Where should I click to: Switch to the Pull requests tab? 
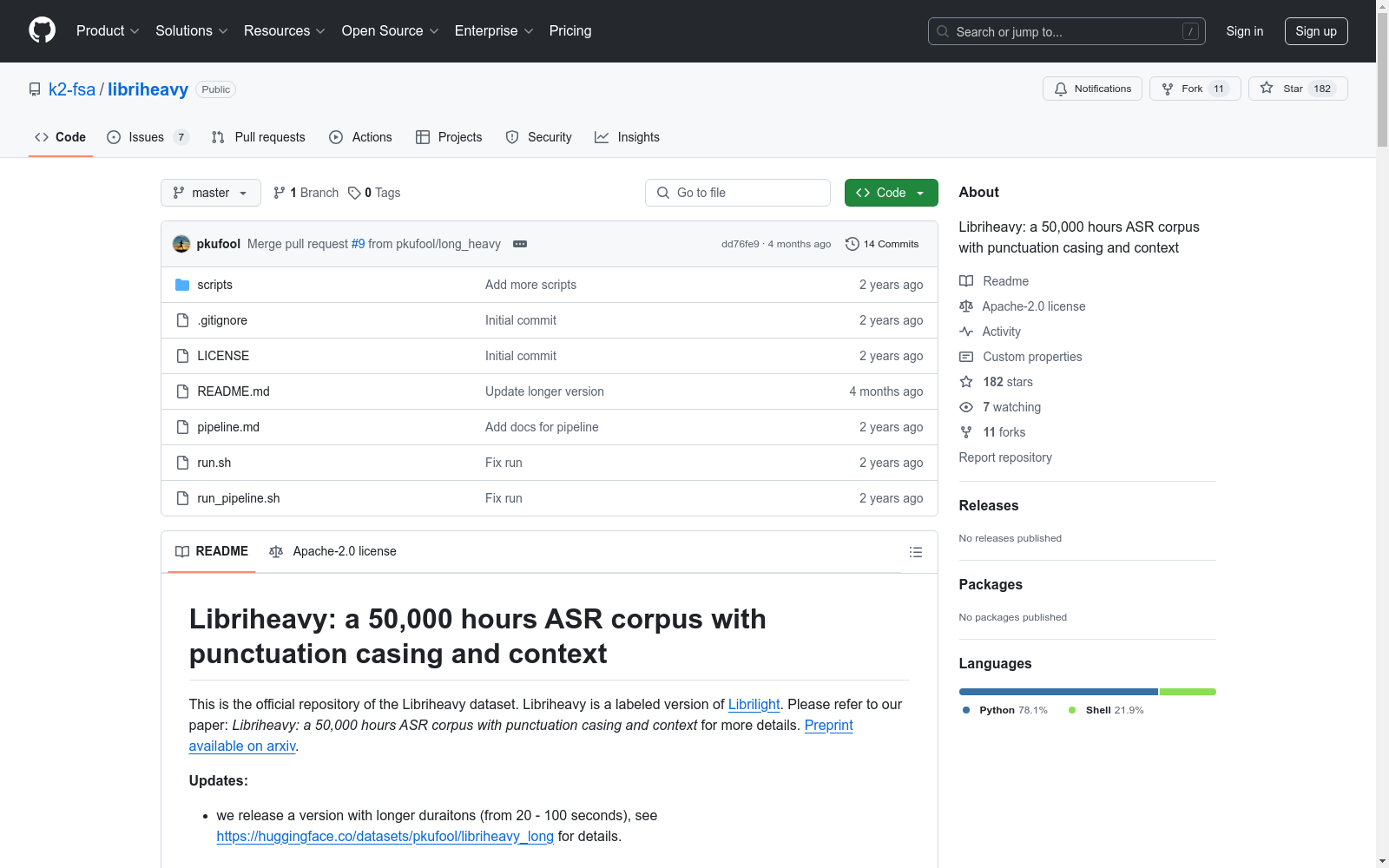tap(259, 137)
